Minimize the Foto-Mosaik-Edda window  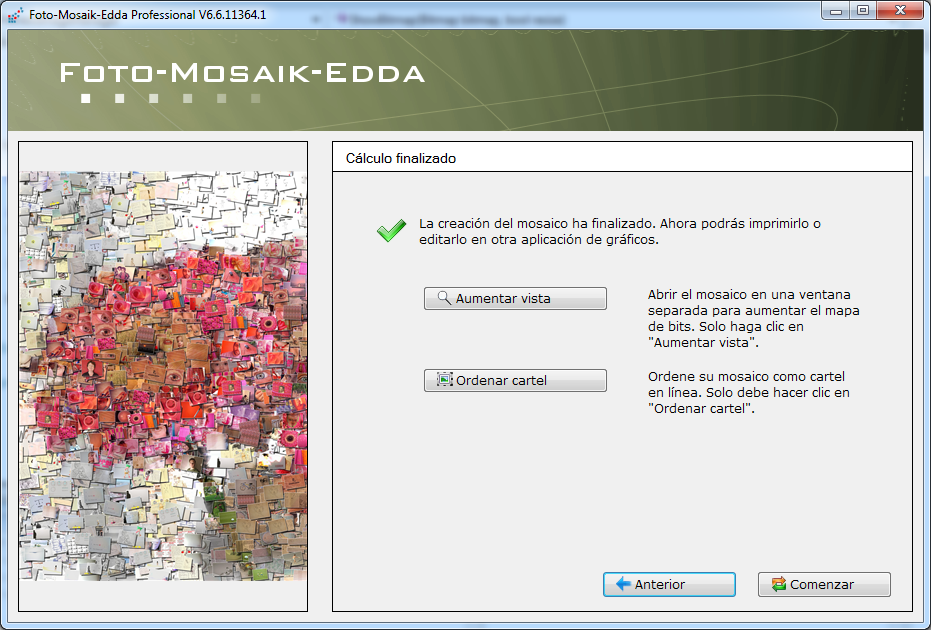[x=836, y=11]
